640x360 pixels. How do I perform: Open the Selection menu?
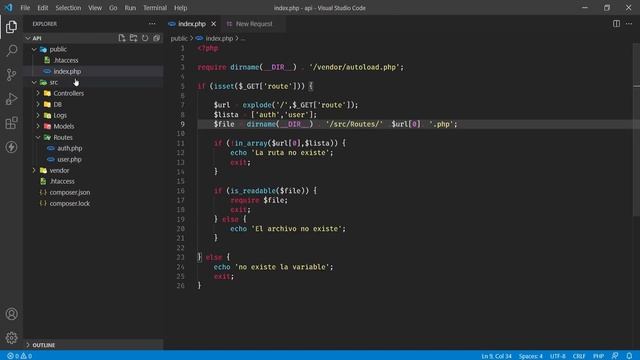tap(68, 8)
